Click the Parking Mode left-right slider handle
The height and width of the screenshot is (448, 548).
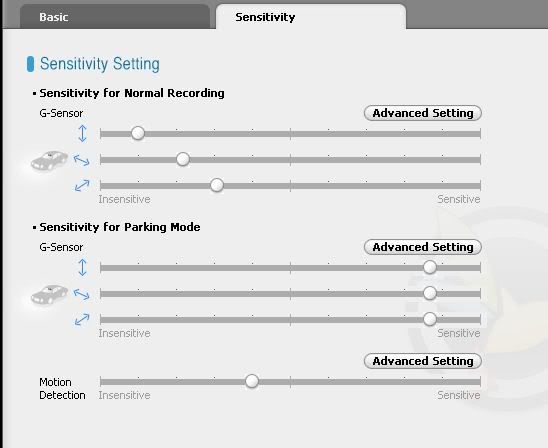[430, 293]
